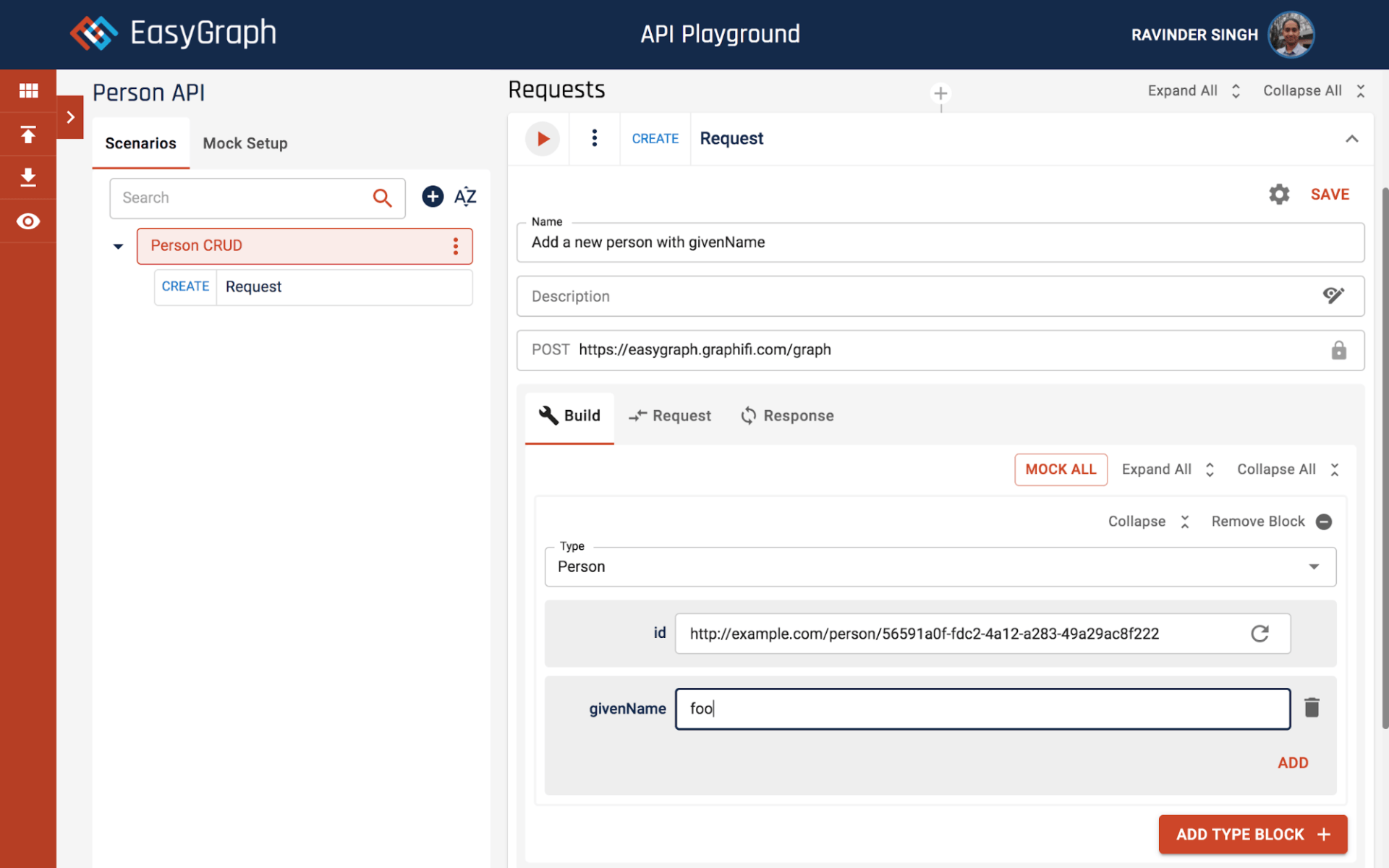Screen dimensions: 1389x868
Task: Click the download icon in red sidebar
Action: (28, 177)
